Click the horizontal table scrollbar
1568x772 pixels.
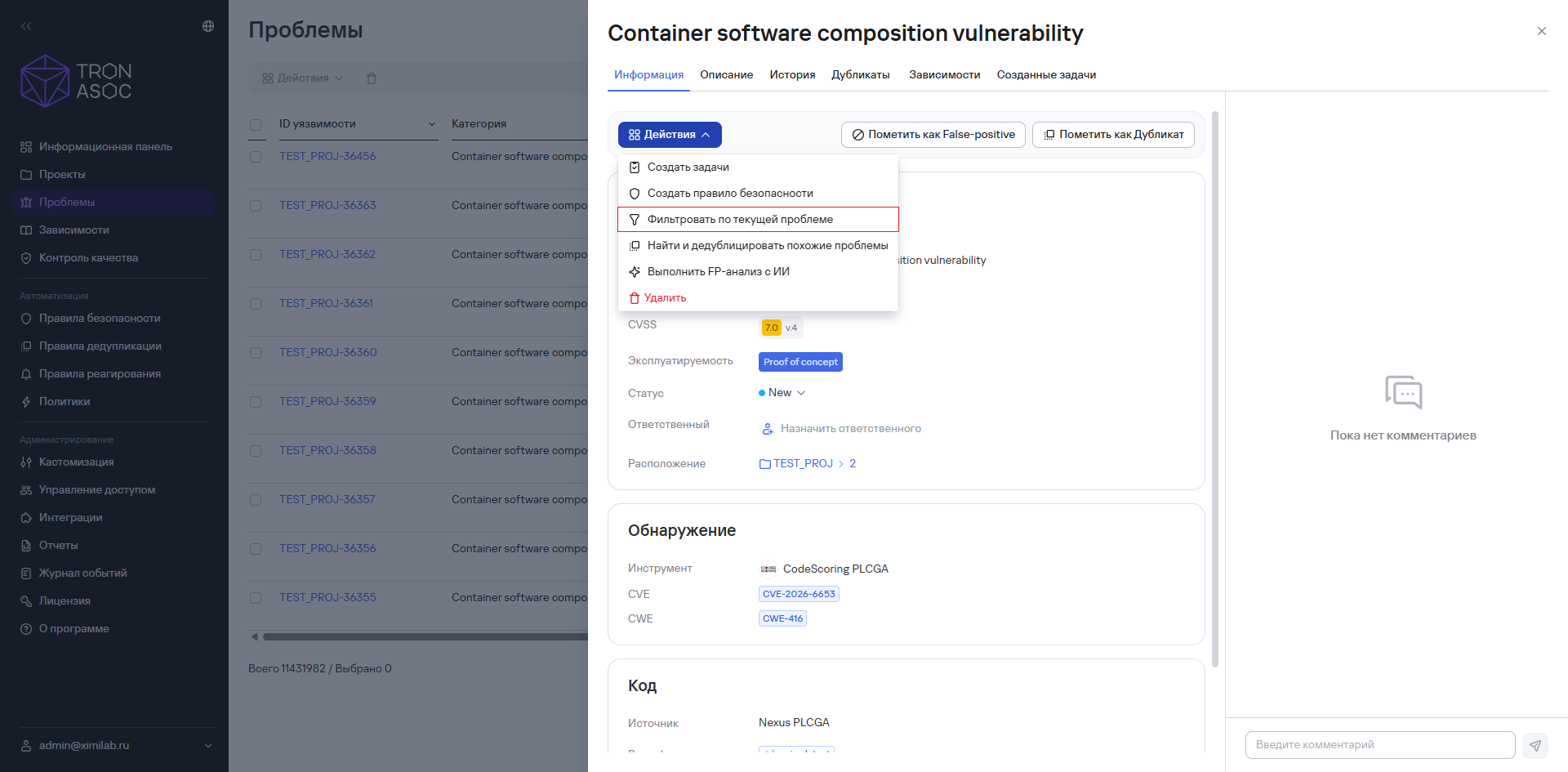tap(425, 637)
